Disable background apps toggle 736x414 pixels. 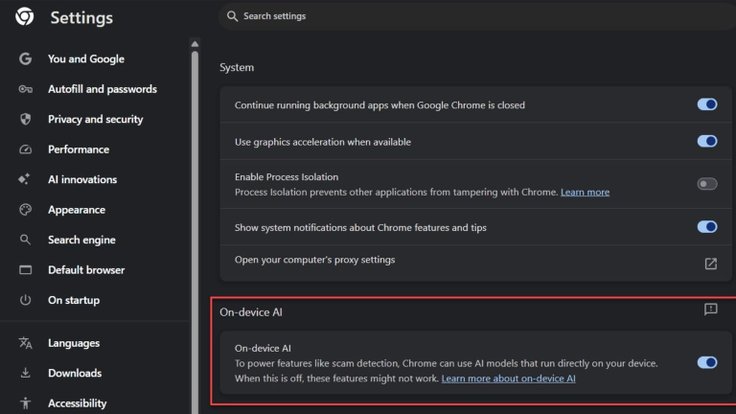click(x=707, y=104)
